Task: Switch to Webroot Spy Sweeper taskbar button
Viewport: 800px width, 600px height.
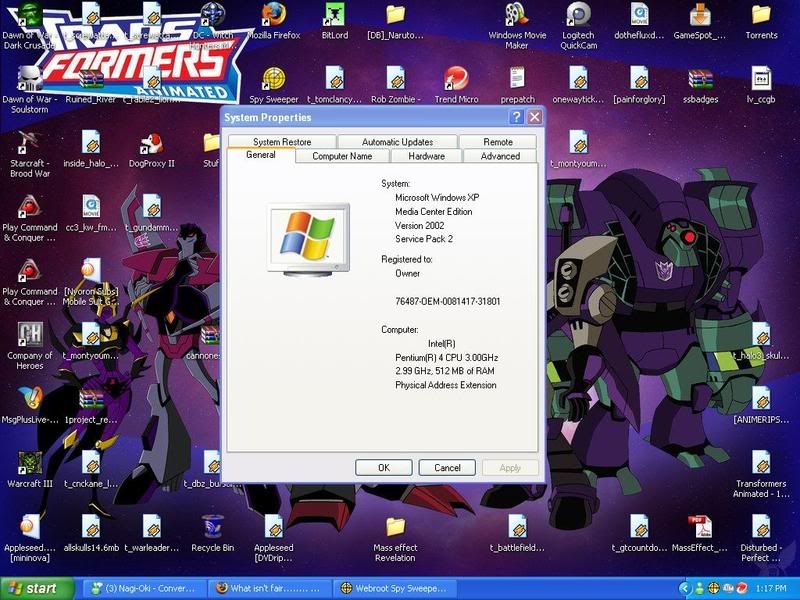Action: click(394, 588)
